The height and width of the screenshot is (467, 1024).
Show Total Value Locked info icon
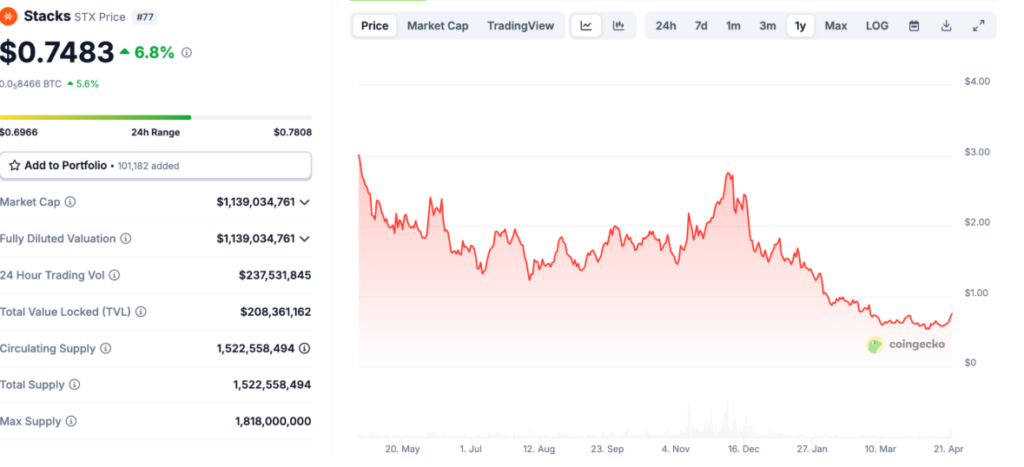(x=140, y=312)
